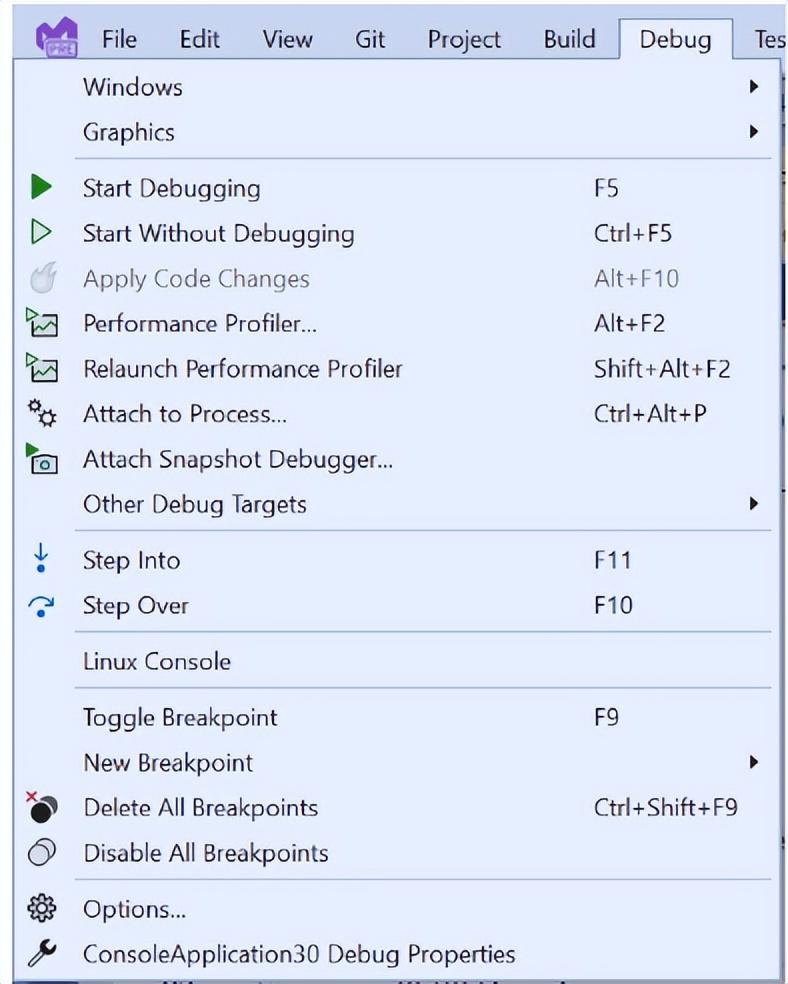This screenshot has width=788, height=984.
Task: Select the Graphics menu entry
Action: 397,132
